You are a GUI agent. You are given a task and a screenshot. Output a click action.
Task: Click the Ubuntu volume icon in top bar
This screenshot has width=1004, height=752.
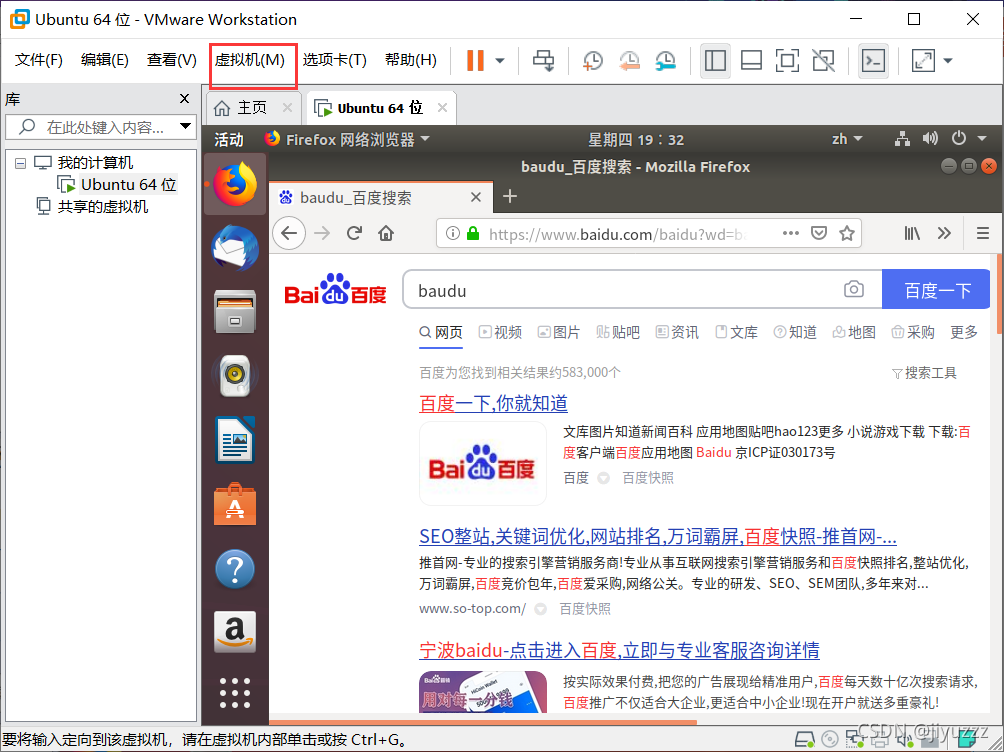(929, 139)
